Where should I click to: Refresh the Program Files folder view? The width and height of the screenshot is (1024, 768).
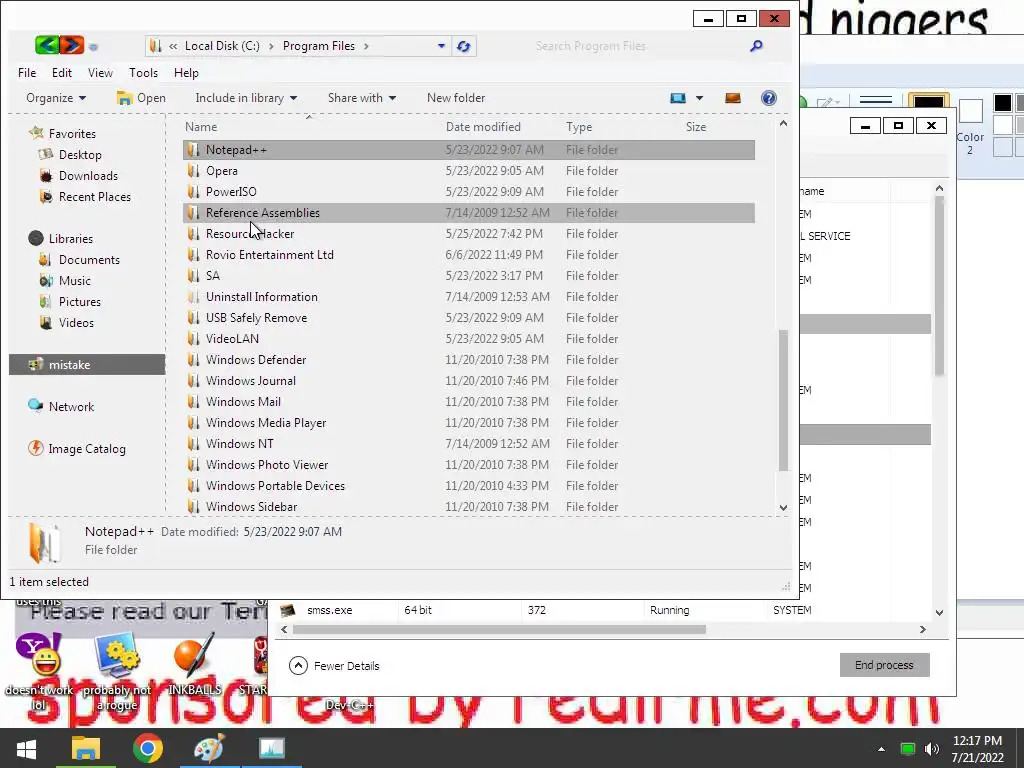pyautogui.click(x=464, y=46)
